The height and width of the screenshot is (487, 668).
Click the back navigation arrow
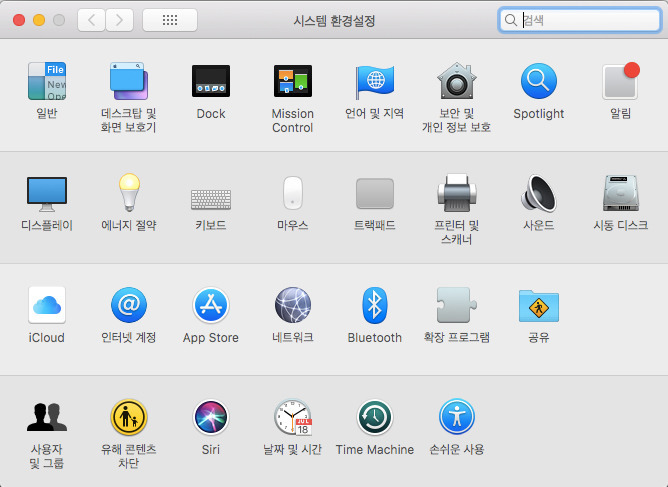click(91, 20)
